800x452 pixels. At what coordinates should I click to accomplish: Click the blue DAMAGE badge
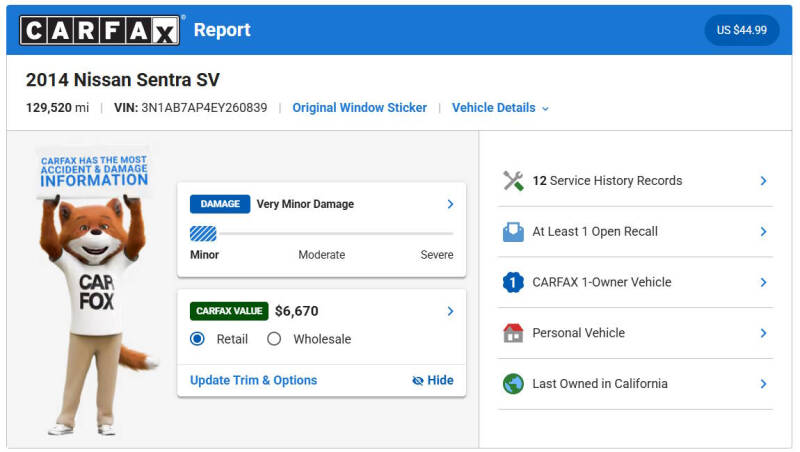(220, 204)
